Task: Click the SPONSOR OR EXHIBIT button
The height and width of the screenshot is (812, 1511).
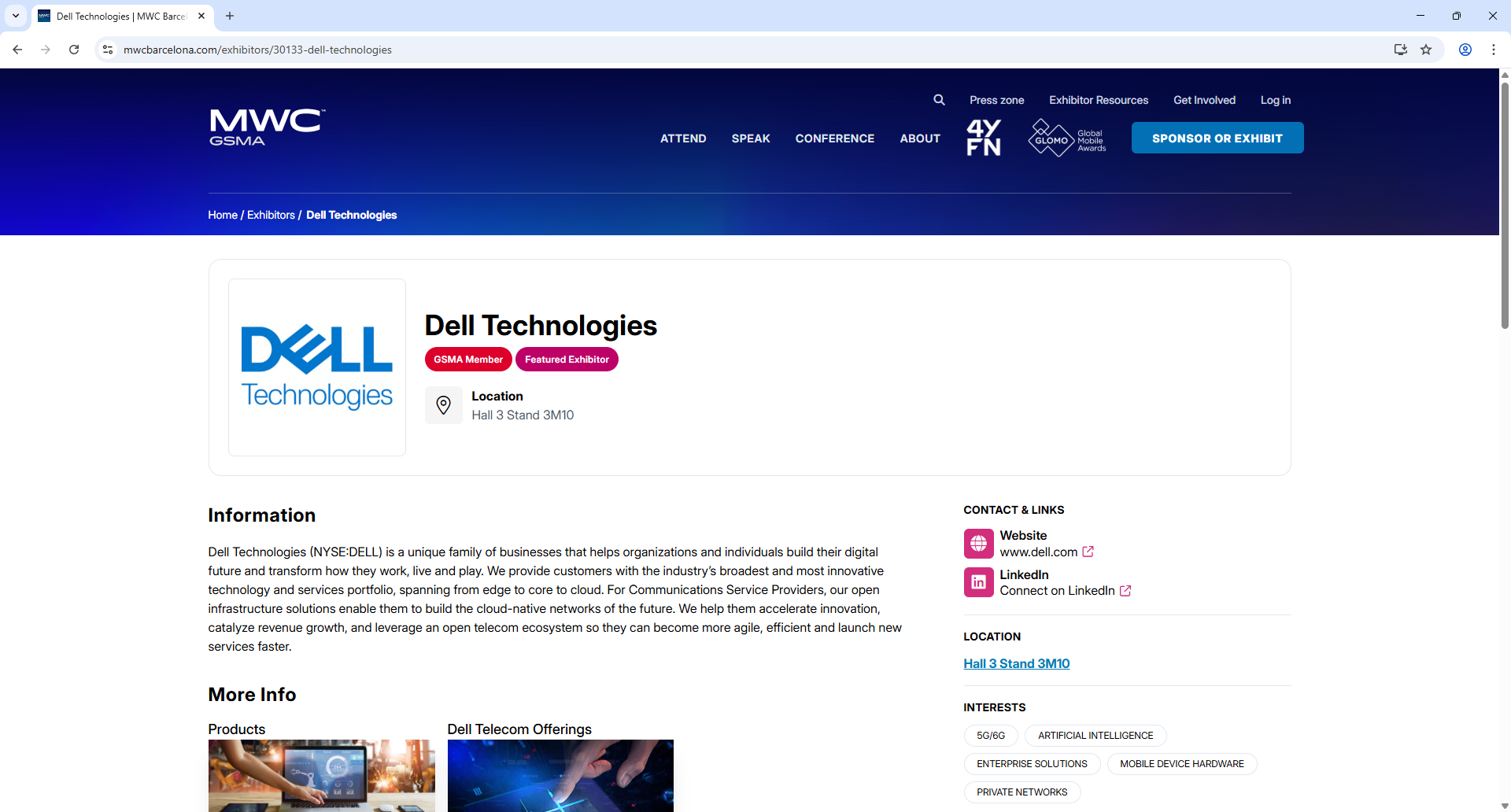Action: point(1217,137)
